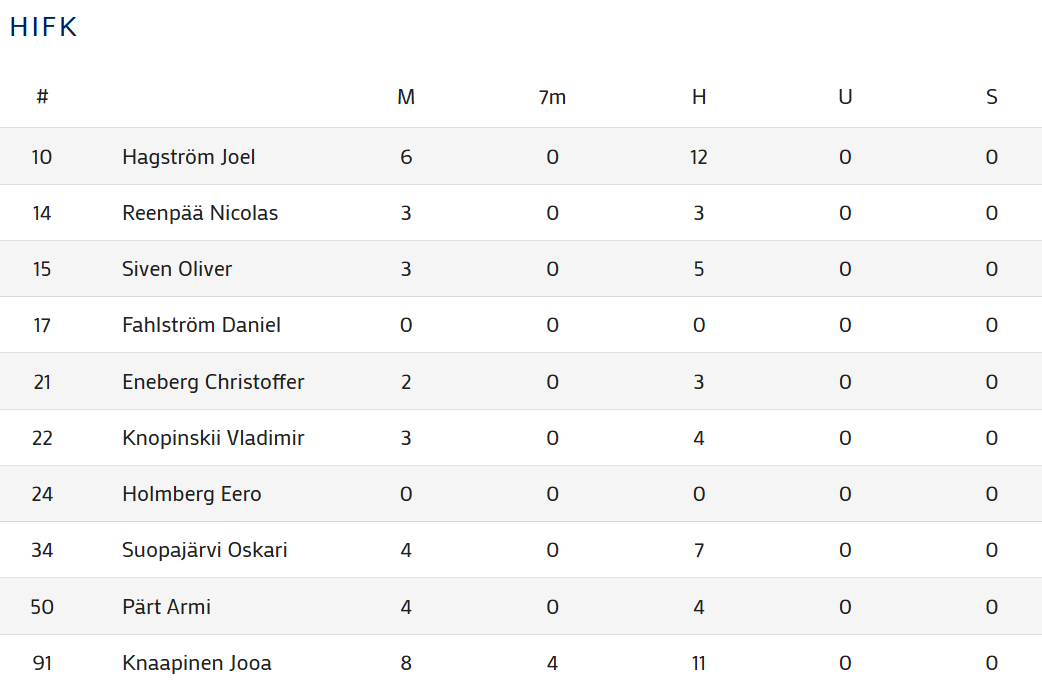Sort by the M column header
This screenshot has height=700, width=1042.
click(406, 97)
